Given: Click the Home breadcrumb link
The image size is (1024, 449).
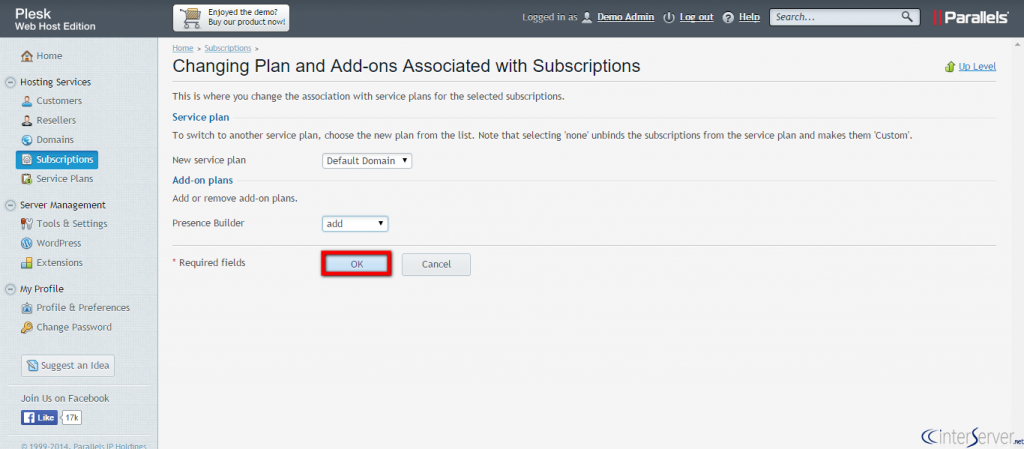Looking at the screenshot, I should click(x=182, y=49).
